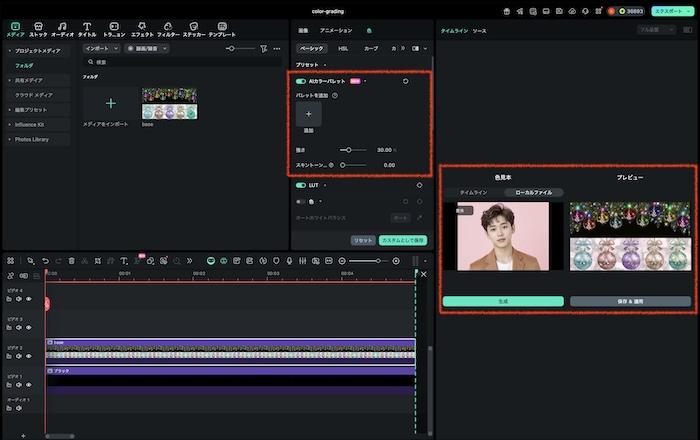Select the ローカルファイル tab
The image size is (700, 440).
point(533,191)
